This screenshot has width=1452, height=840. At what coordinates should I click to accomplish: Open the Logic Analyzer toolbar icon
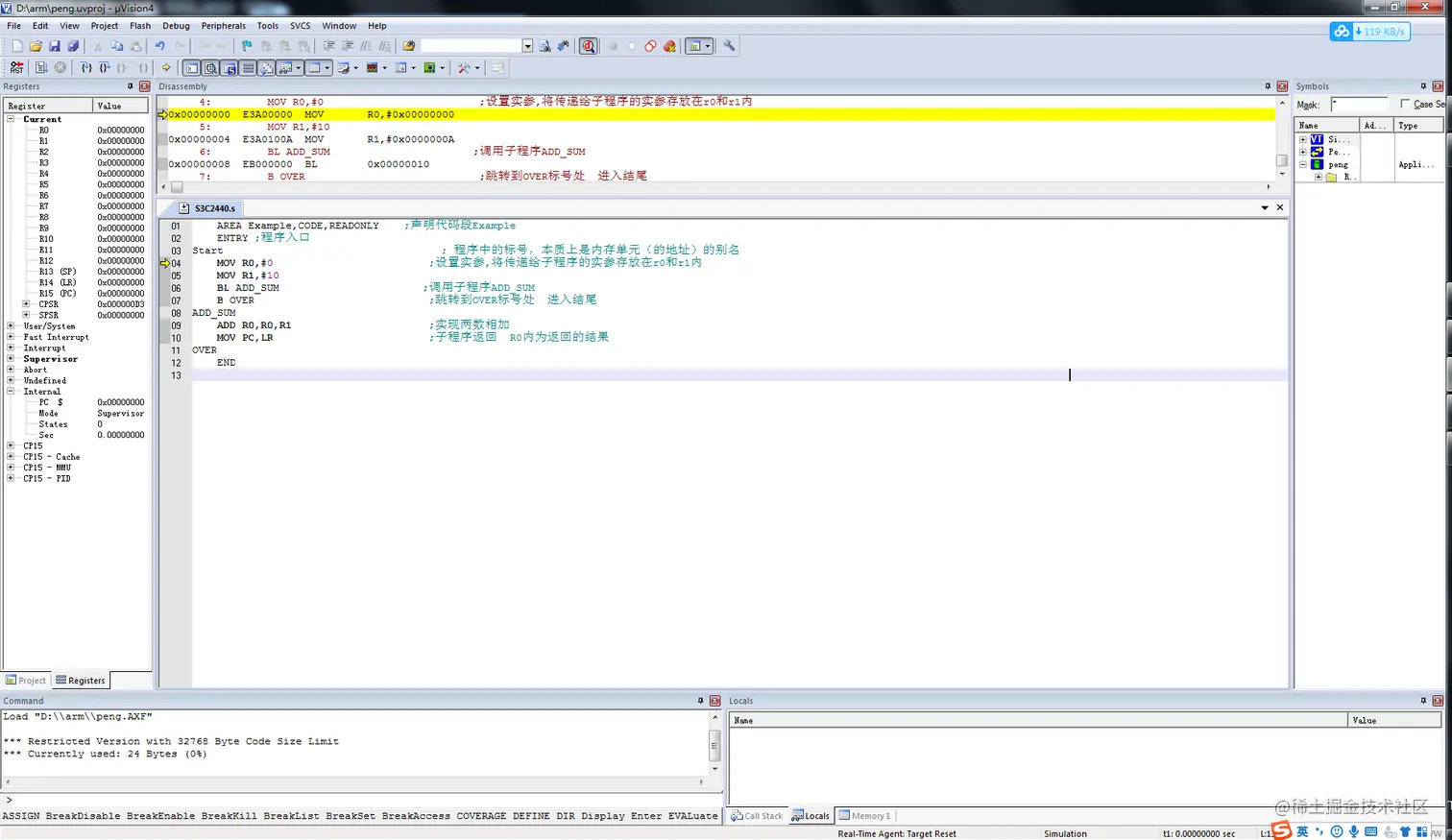pyautogui.click(x=370, y=67)
